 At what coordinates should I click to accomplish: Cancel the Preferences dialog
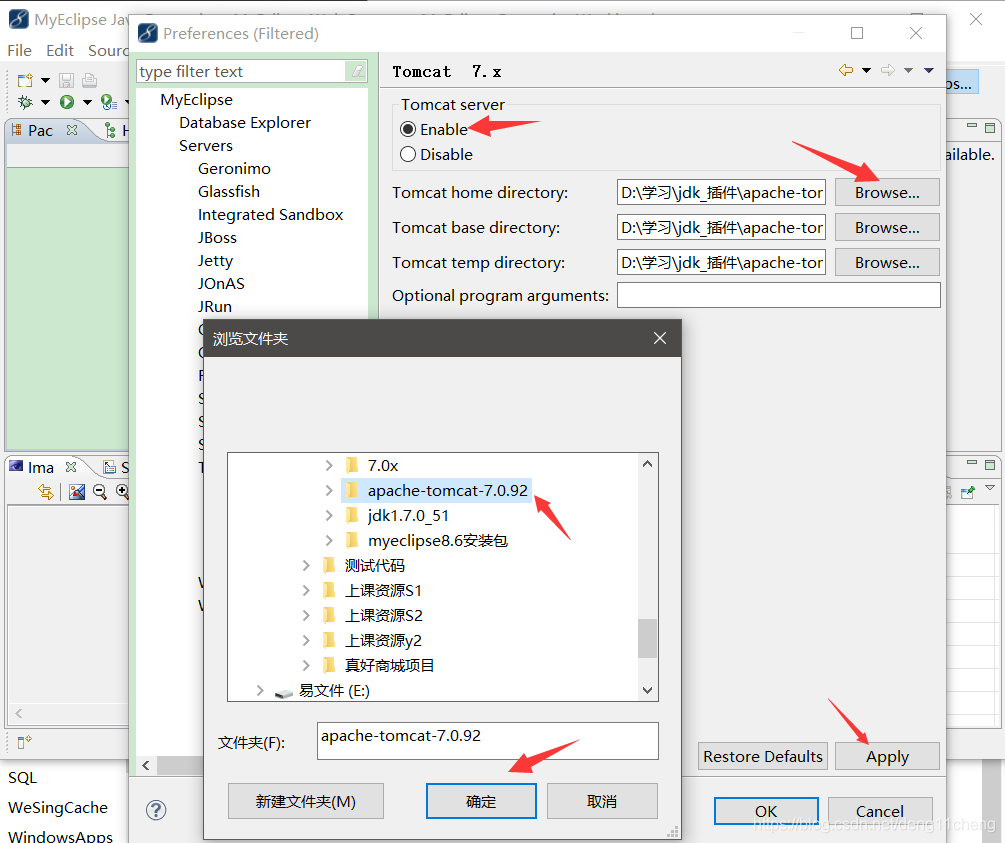click(879, 812)
